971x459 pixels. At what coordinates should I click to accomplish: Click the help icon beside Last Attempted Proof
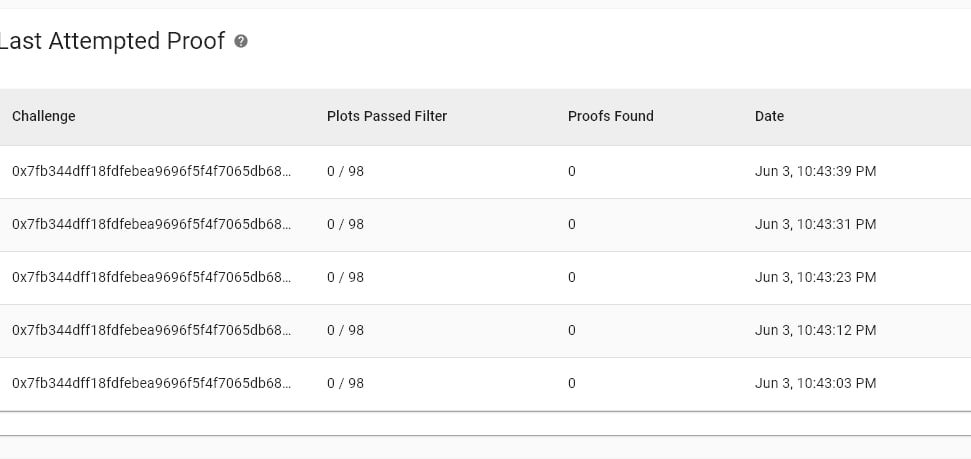tap(241, 42)
